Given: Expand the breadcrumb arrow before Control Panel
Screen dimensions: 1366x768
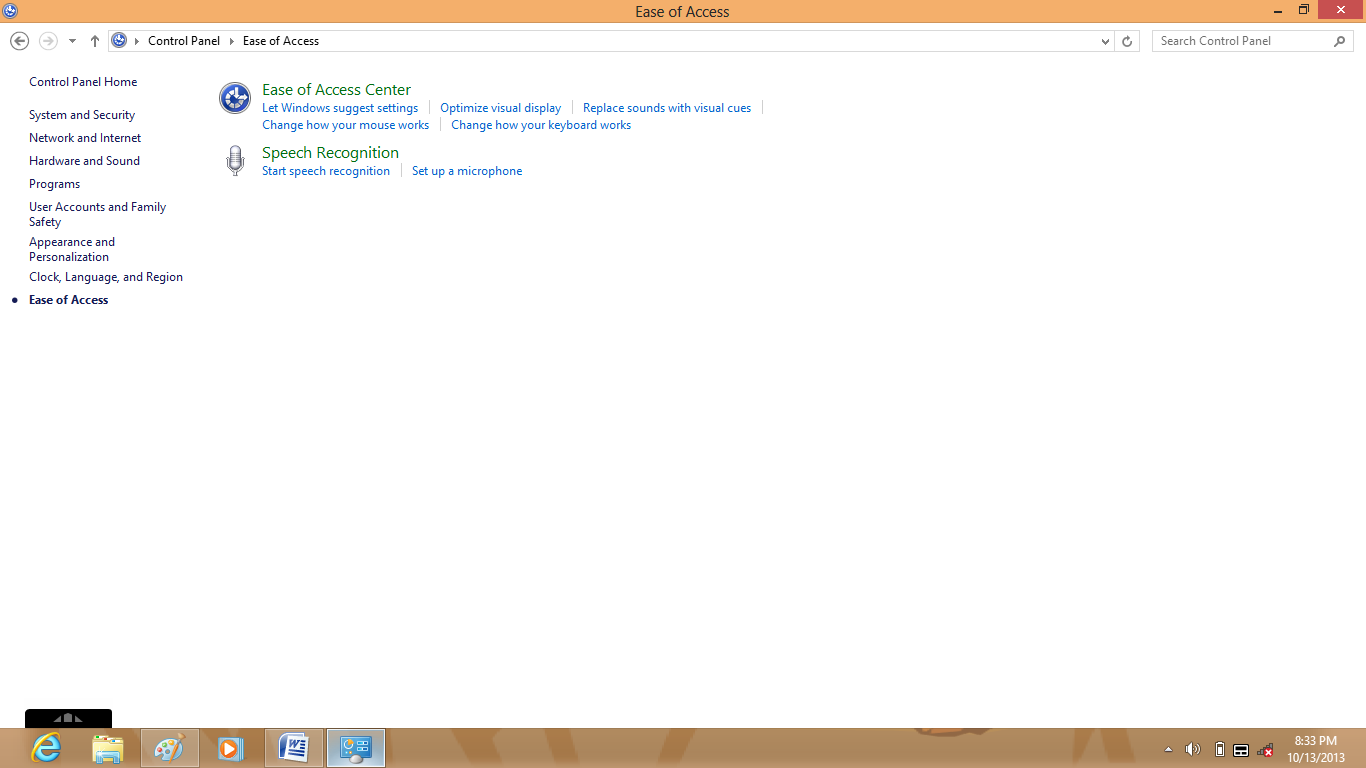Looking at the screenshot, I should tap(137, 41).
